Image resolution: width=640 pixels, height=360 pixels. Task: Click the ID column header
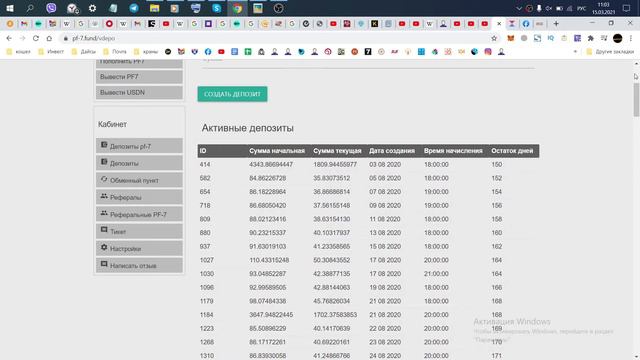coord(203,151)
